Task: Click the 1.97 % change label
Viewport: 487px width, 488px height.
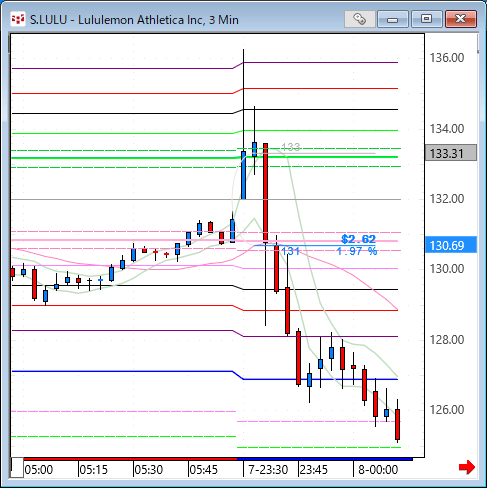Action: click(357, 251)
